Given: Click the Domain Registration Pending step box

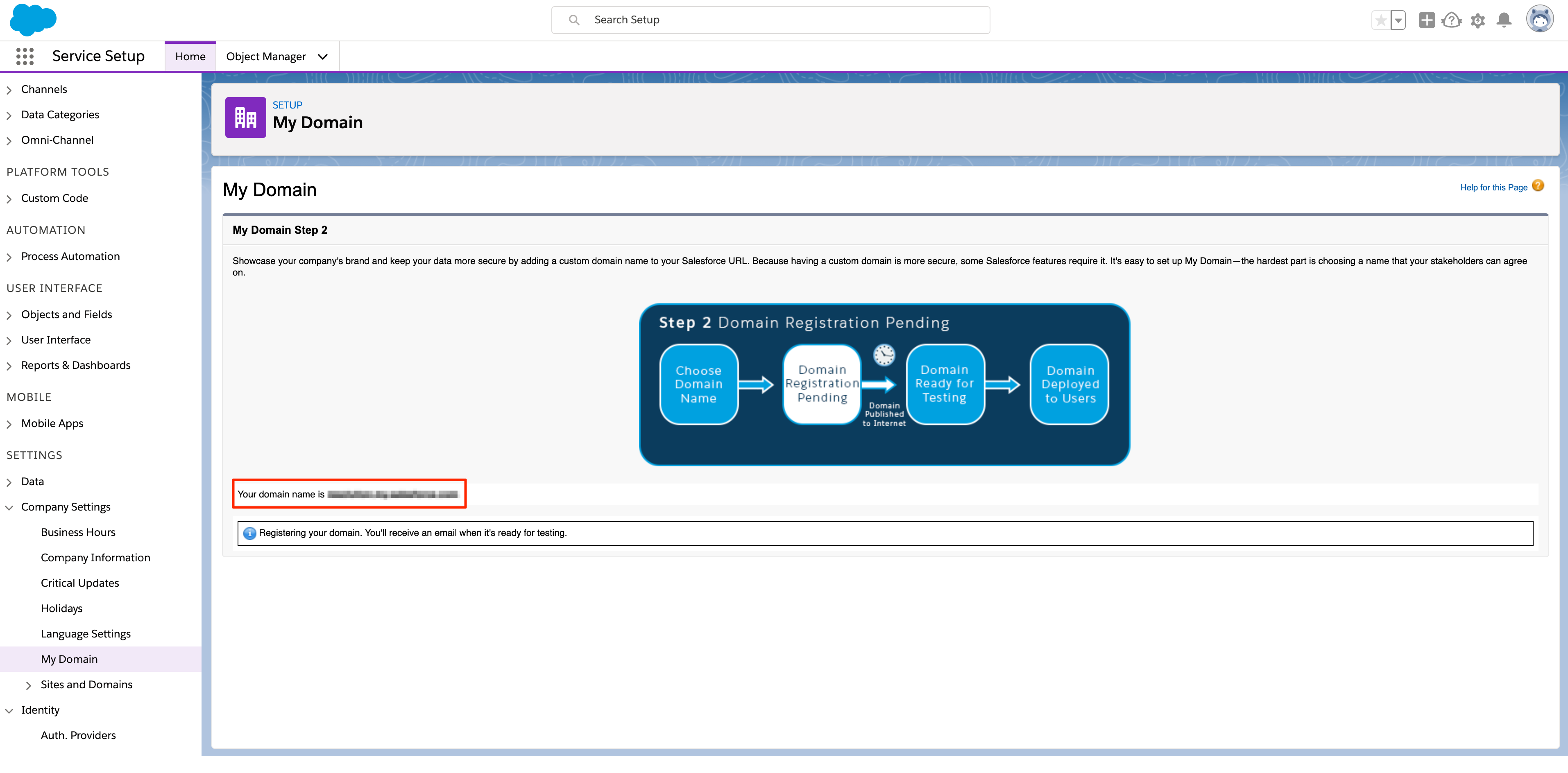Looking at the screenshot, I should [822, 384].
